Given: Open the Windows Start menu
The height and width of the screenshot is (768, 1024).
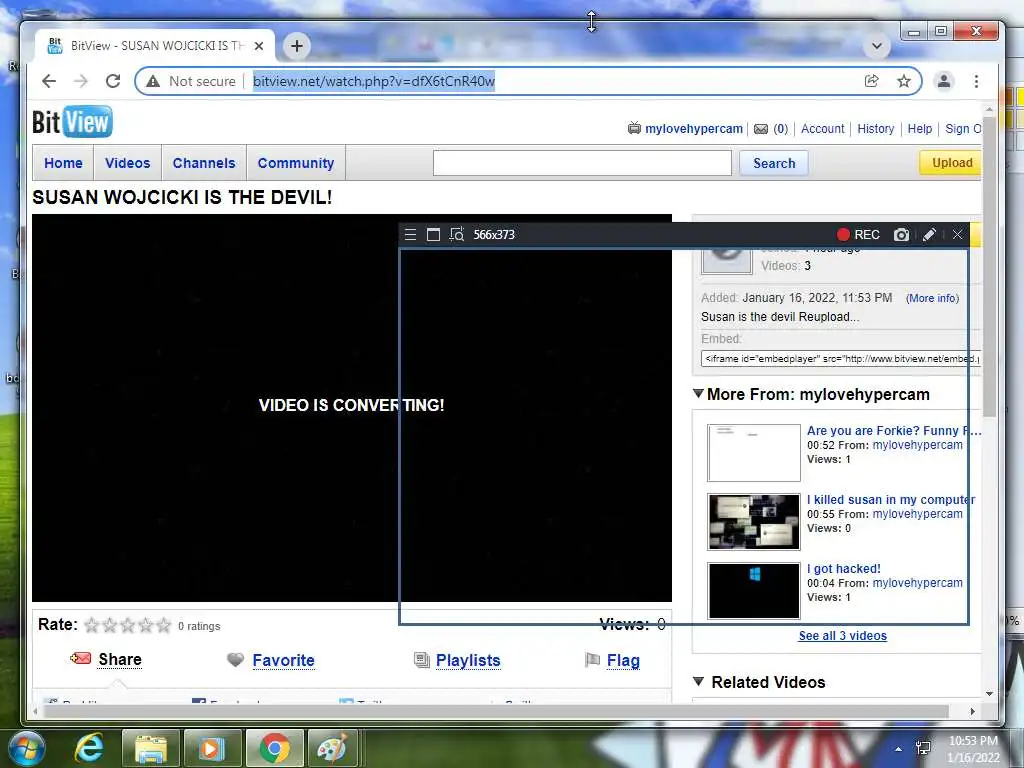Looking at the screenshot, I should (27, 748).
